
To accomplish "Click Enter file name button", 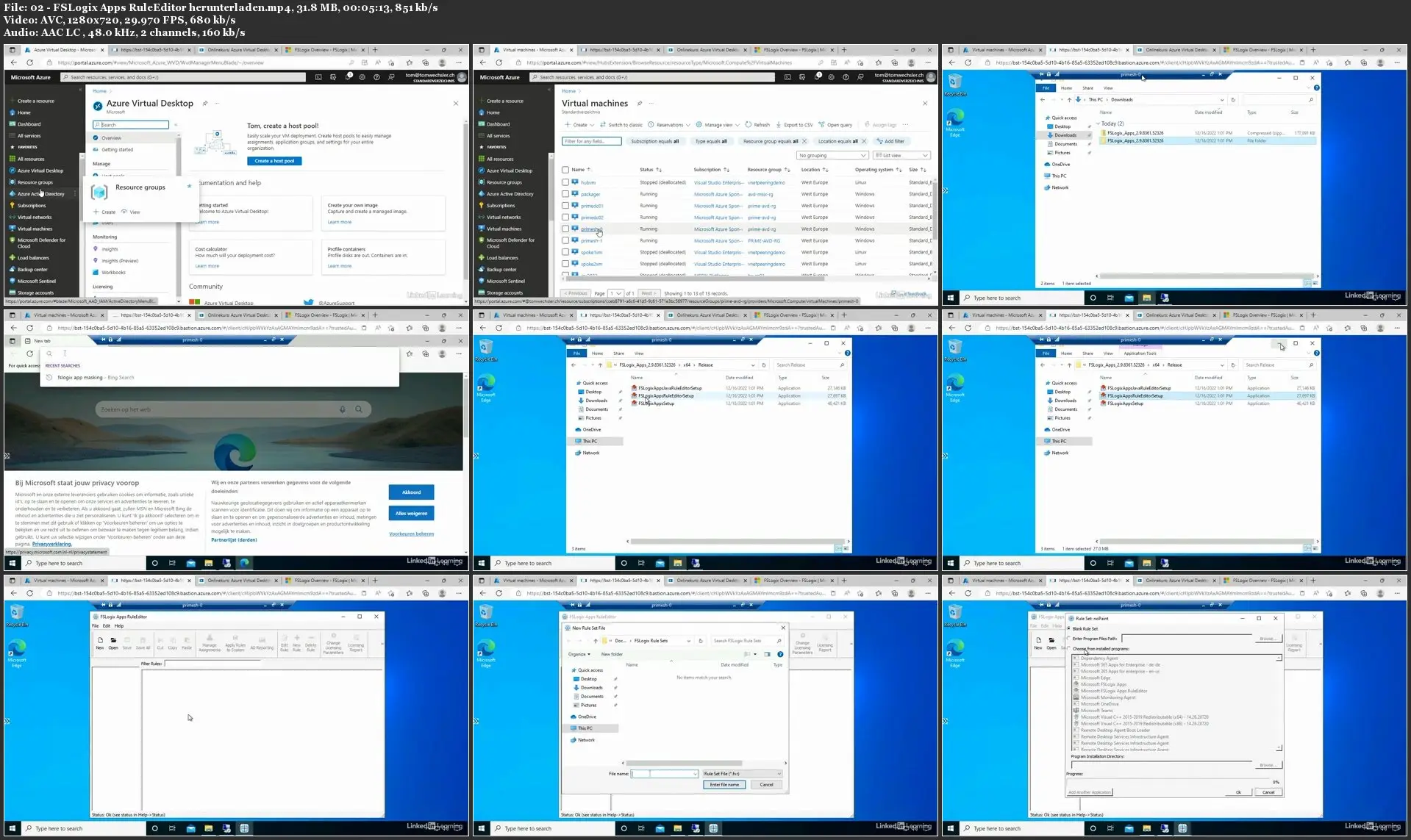I will (724, 785).
